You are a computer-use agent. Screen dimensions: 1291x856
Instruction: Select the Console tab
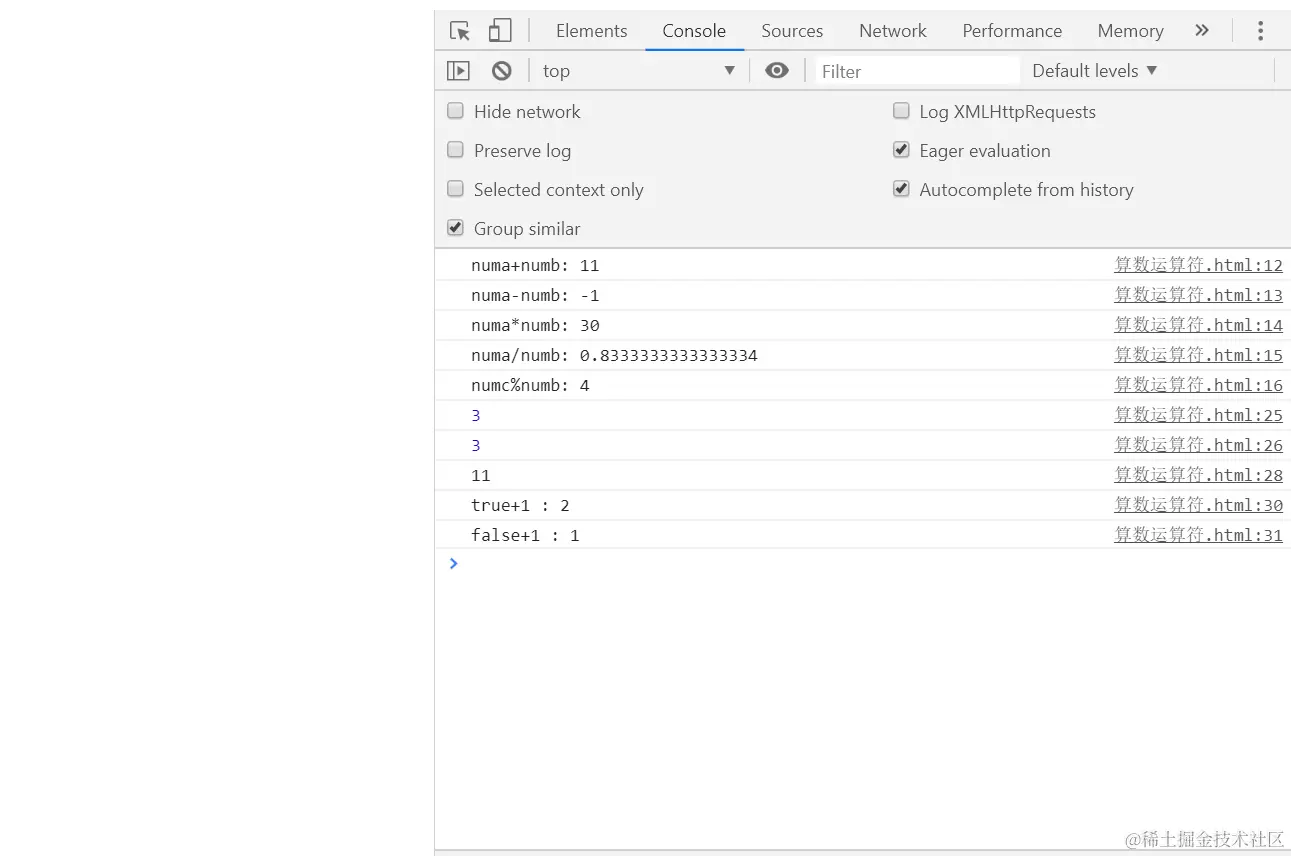pos(694,31)
